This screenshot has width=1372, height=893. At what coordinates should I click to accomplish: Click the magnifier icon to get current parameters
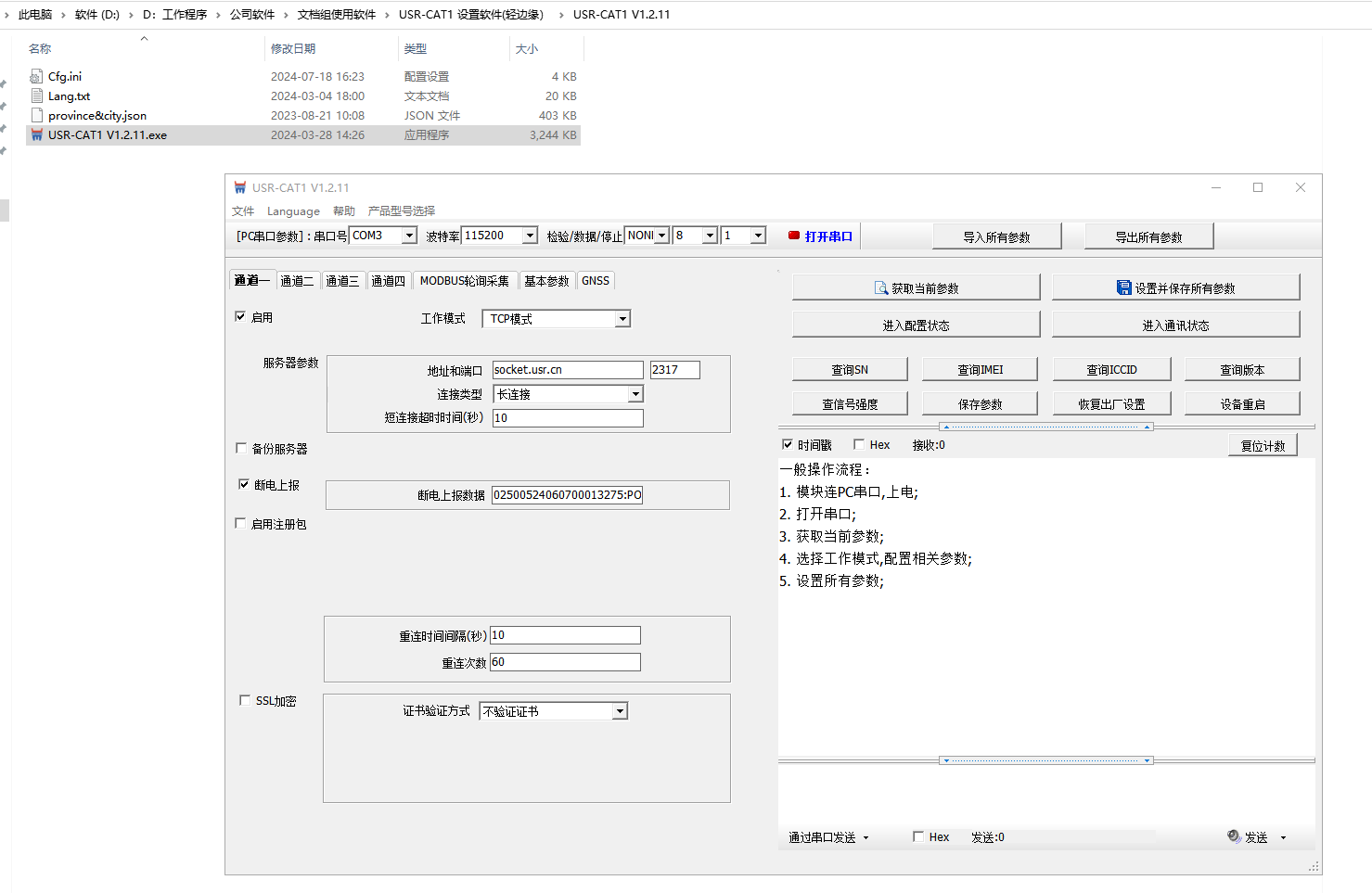point(881,288)
